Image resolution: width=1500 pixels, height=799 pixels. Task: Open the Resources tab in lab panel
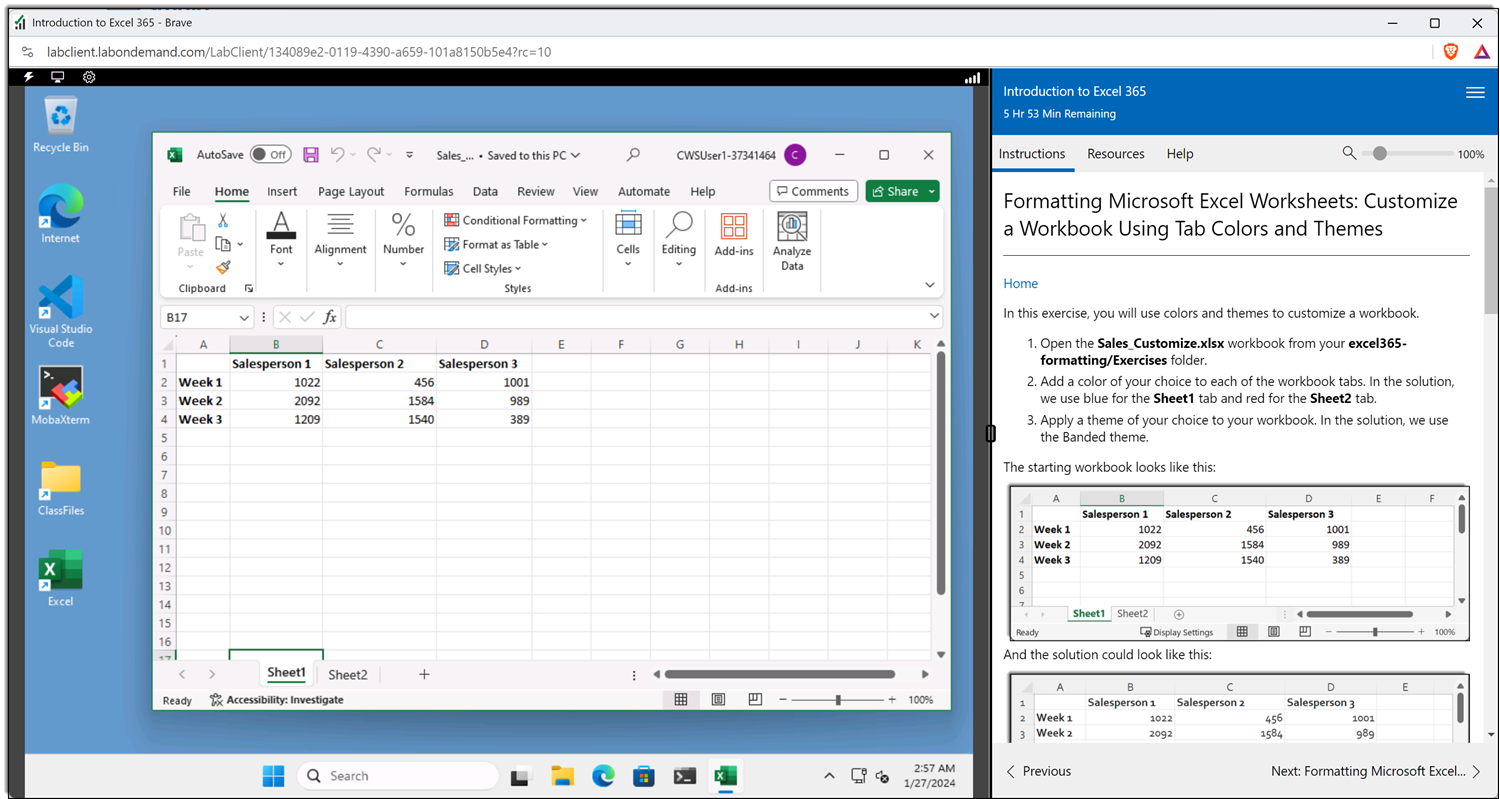1115,154
